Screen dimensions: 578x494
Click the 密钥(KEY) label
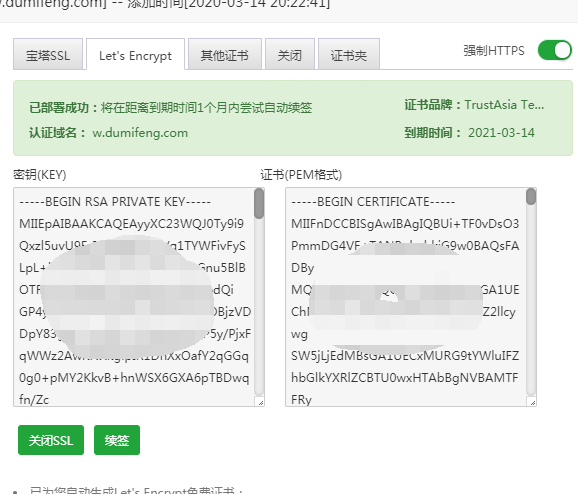pos(40,174)
